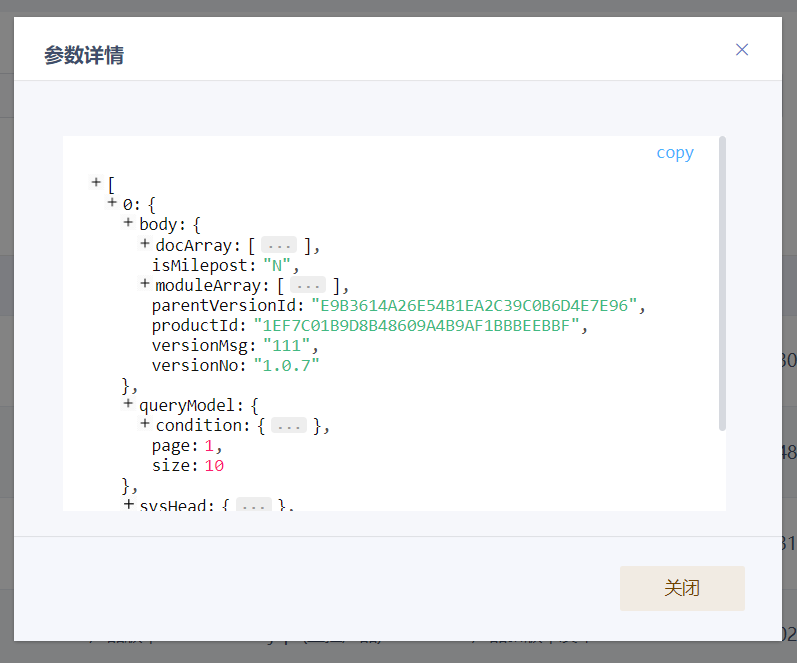The height and width of the screenshot is (663, 797).
Task: Expand the docArray node toggle
Action: (x=145, y=244)
